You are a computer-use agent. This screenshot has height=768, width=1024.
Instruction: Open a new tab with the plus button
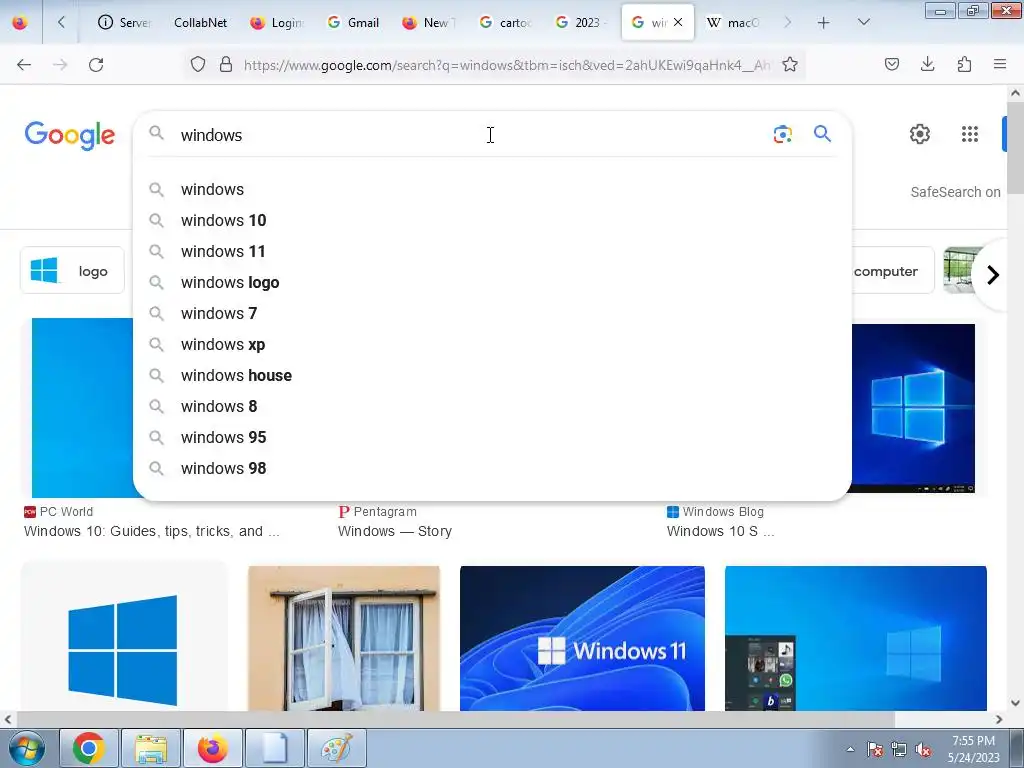coord(824,23)
